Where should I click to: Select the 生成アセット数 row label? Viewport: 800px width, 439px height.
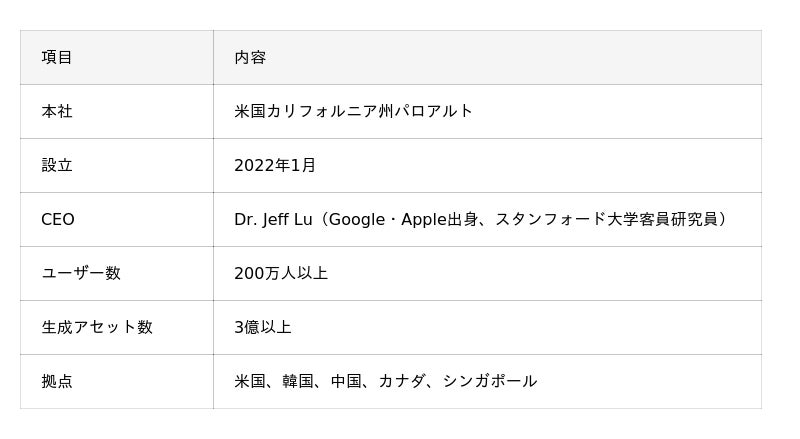(x=97, y=328)
